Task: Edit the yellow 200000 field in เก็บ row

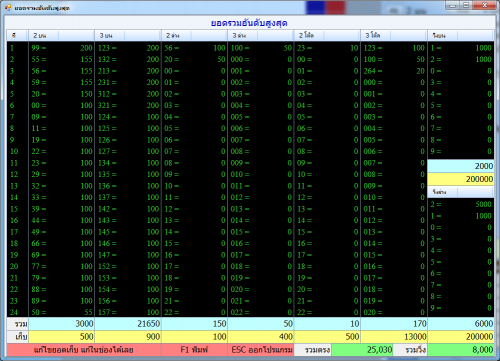Action: [461, 337]
